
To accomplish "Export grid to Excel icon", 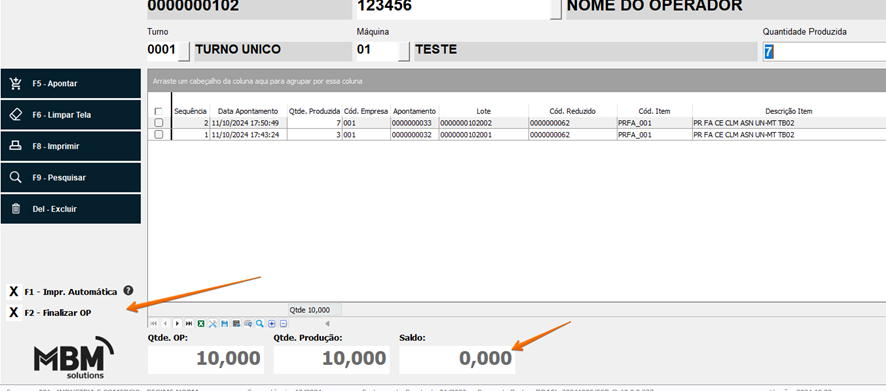I will coord(201,324).
